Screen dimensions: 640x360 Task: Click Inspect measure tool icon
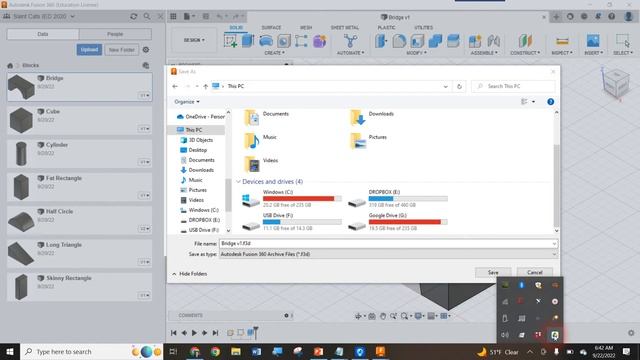point(562,41)
